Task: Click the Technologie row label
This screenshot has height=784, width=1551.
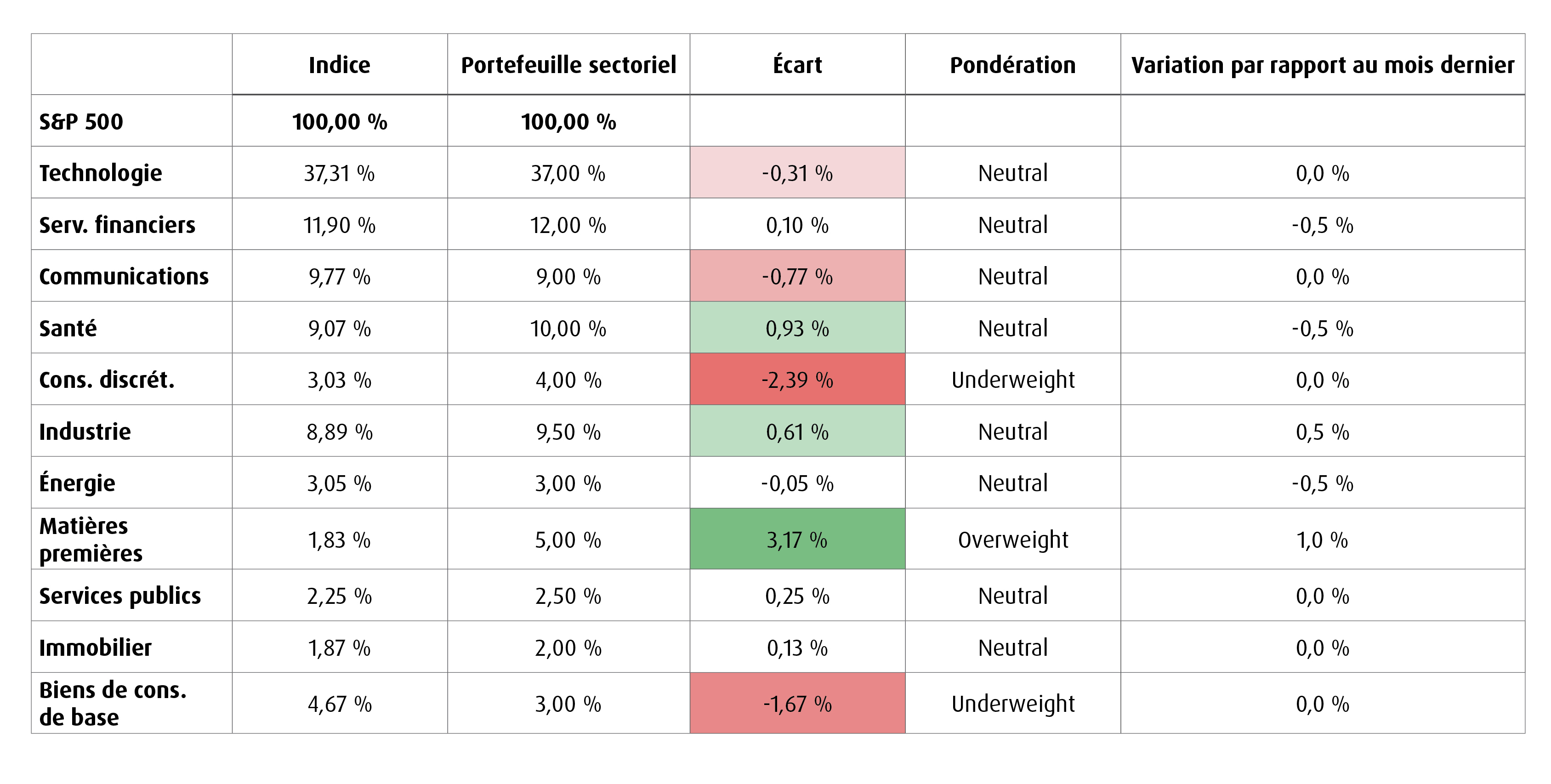Action: 101,173
